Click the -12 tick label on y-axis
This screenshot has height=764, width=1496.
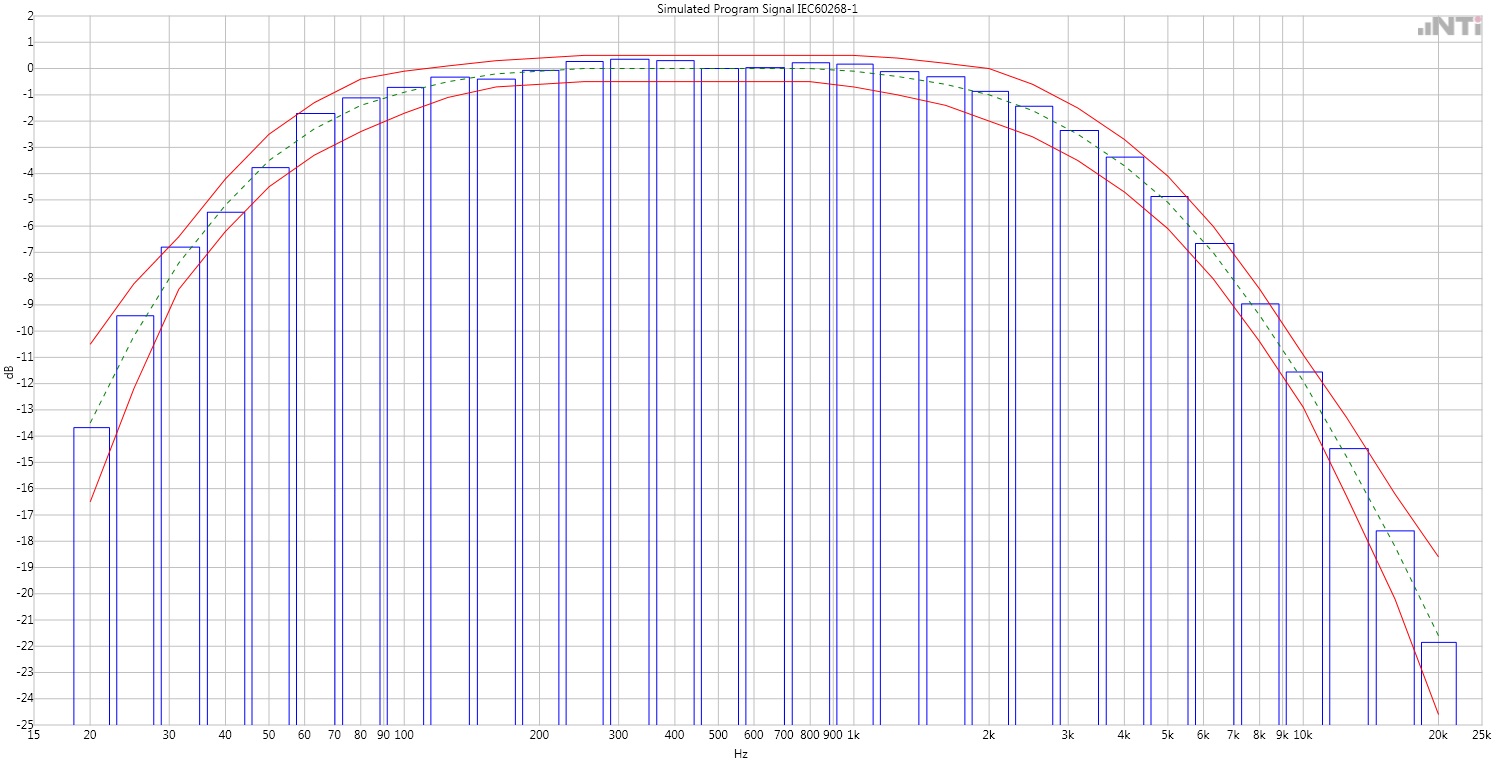22,383
